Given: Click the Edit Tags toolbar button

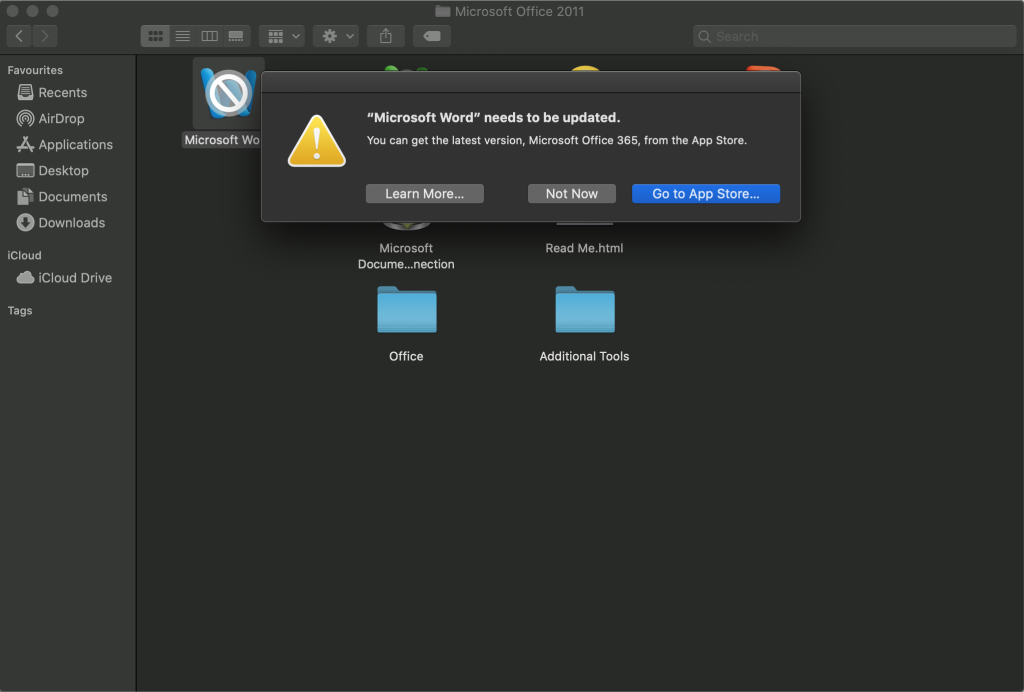Looking at the screenshot, I should (432, 36).
